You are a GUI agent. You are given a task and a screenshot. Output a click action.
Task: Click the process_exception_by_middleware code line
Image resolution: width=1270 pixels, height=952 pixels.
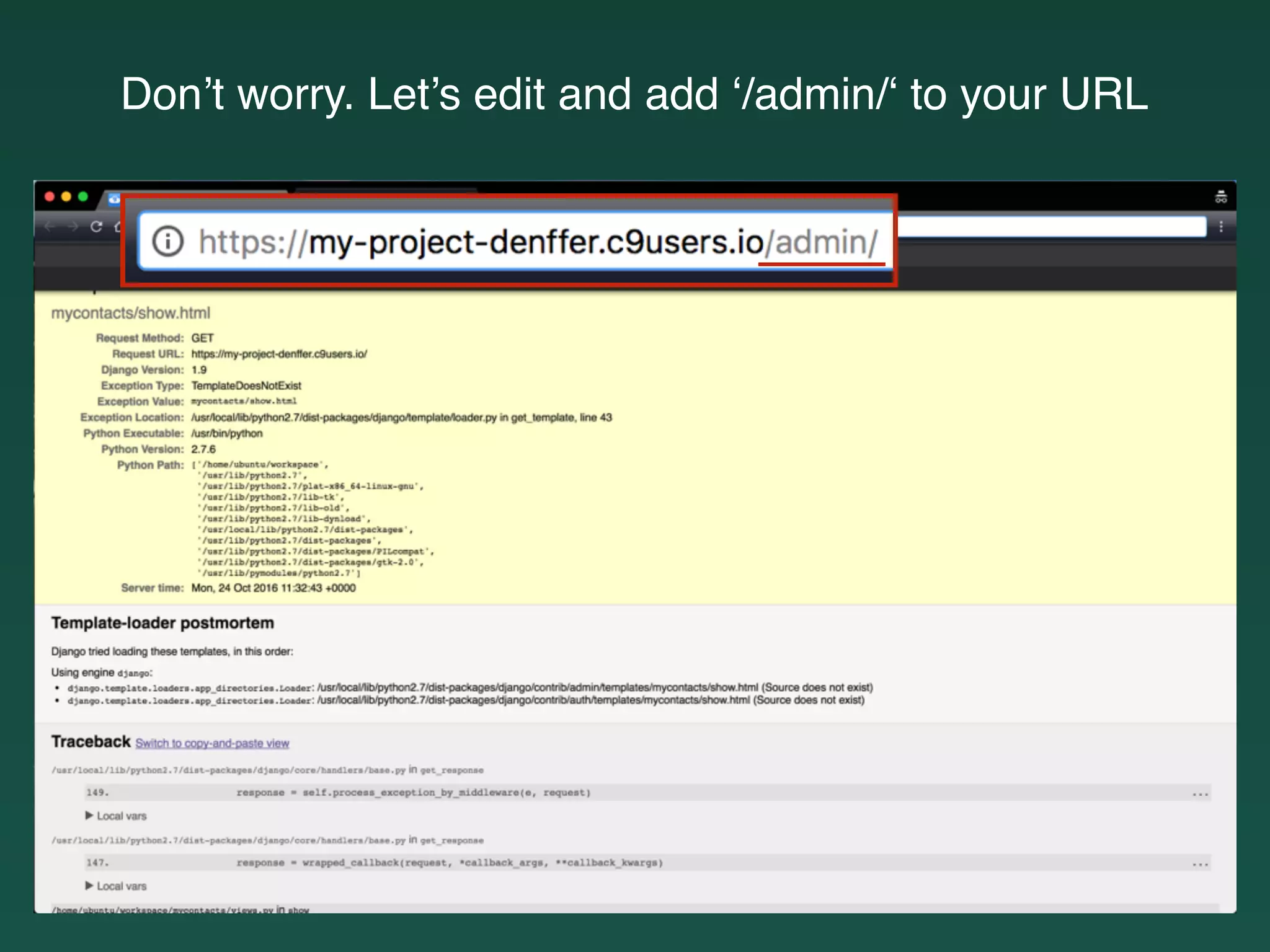413,793
